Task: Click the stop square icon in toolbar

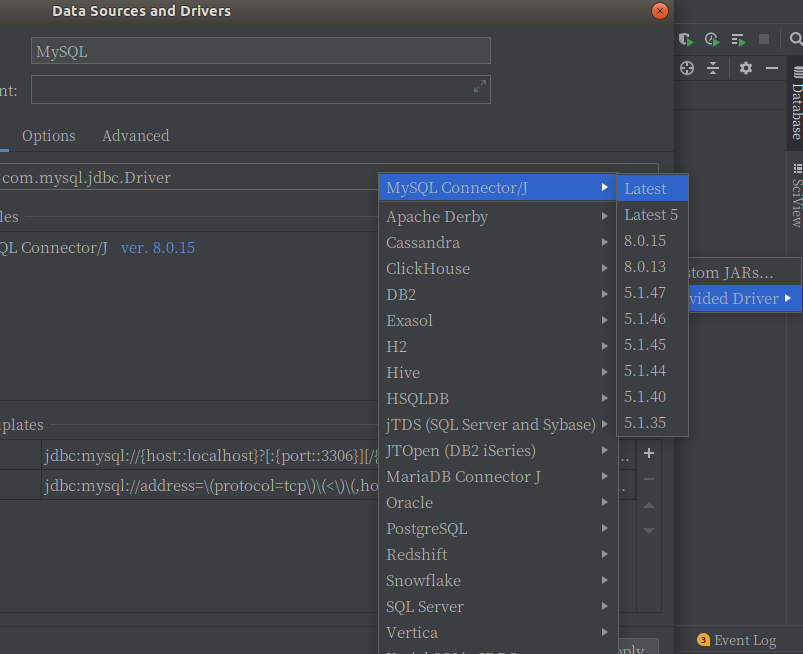Action: coord(764,39)
